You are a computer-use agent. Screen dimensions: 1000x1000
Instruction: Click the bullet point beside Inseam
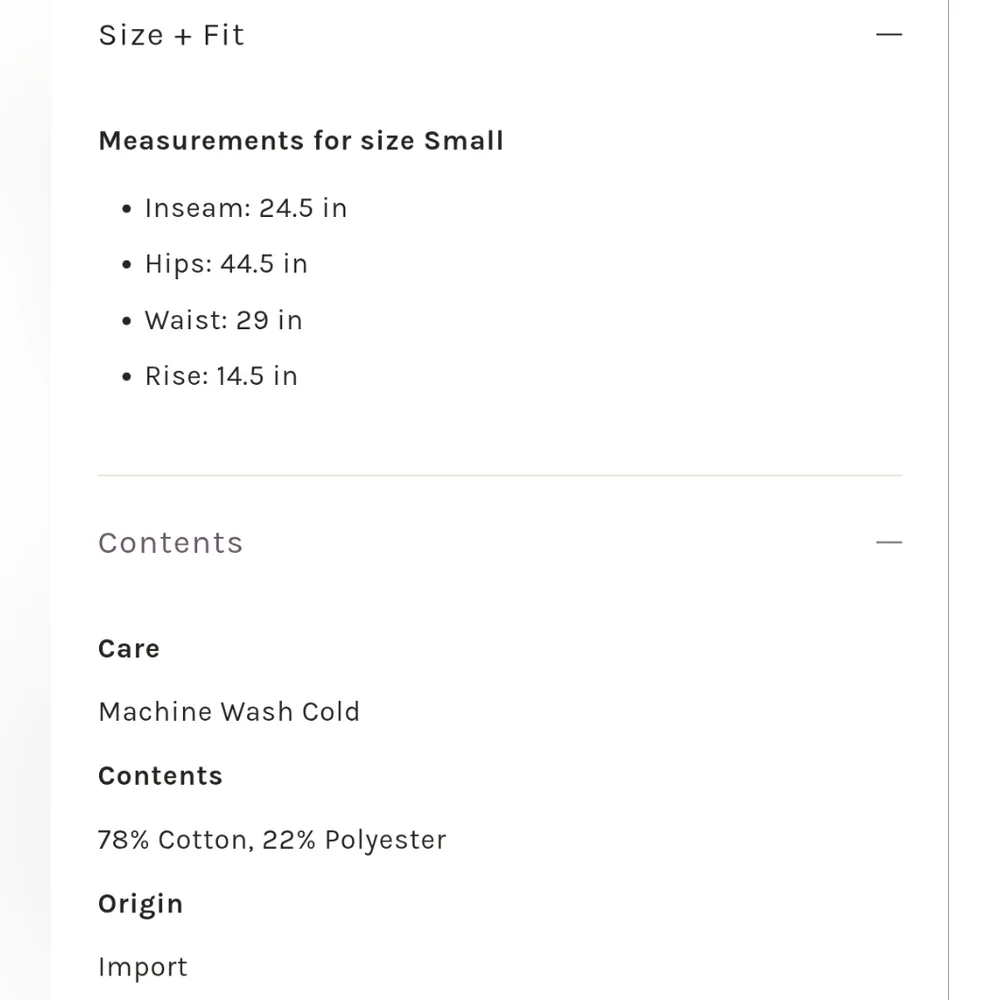click(126, 209)
